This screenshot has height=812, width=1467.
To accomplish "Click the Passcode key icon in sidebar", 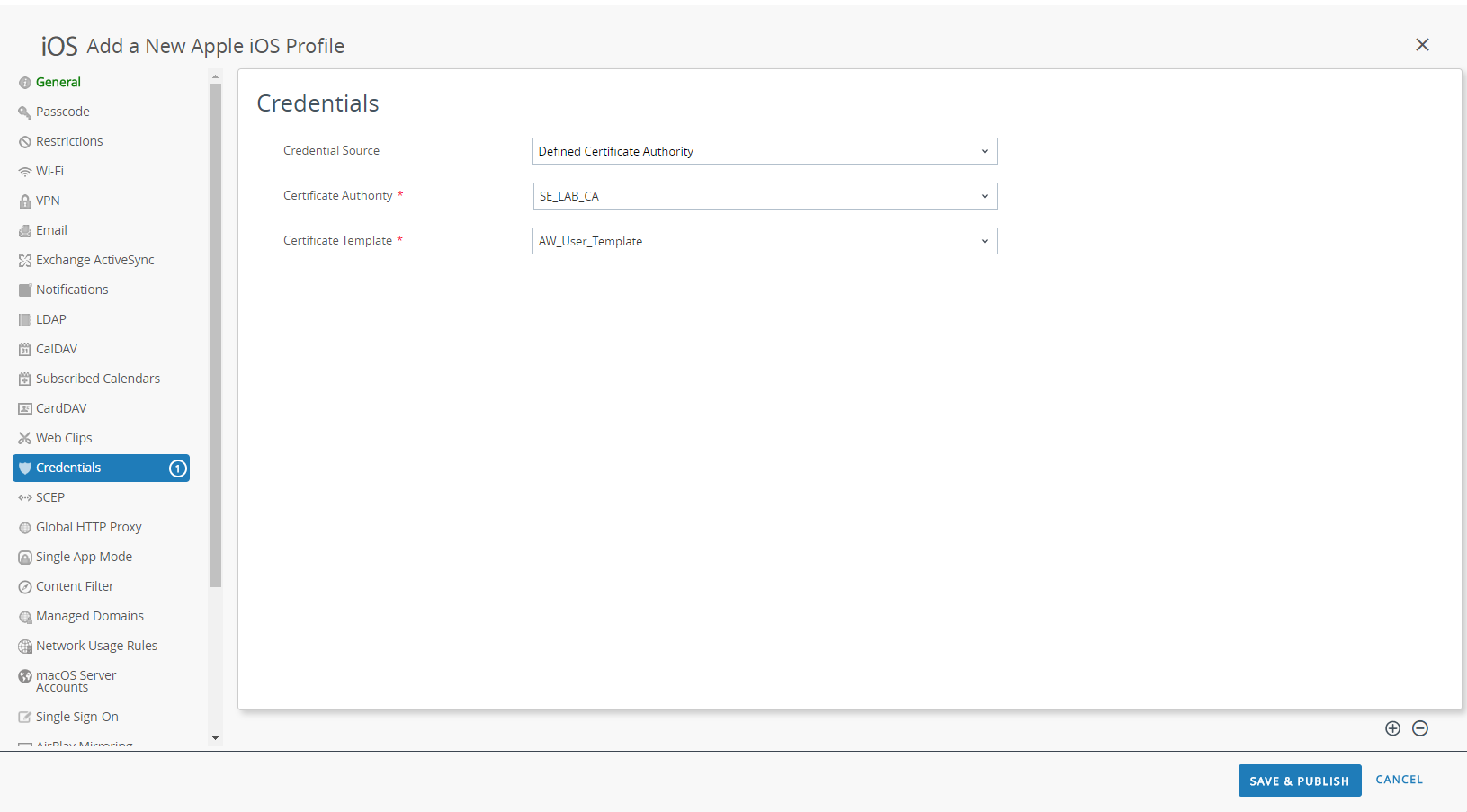I will tap(24, 112).
